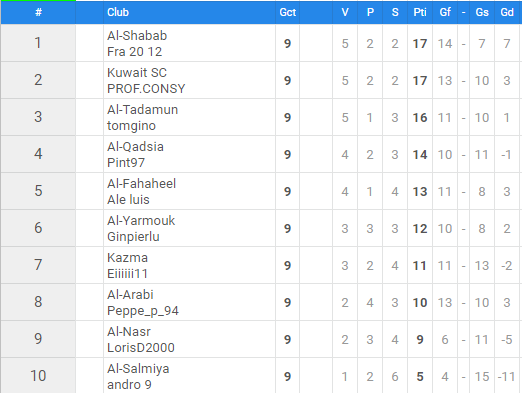Open the Al-Yarmouk club entry
The height and width of the screenshot is (393, 522).
coord(141,221)
